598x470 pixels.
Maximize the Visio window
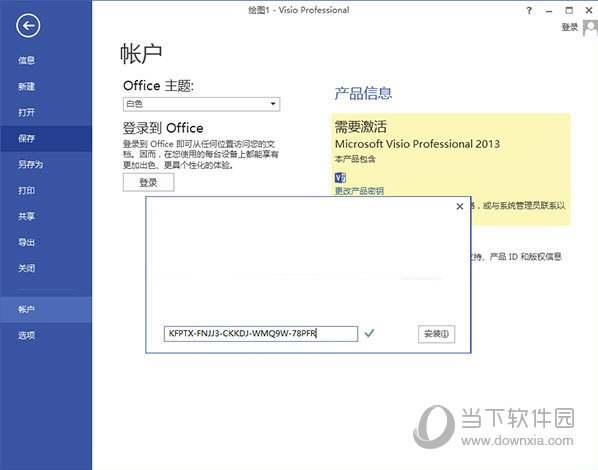click(569, 11)
